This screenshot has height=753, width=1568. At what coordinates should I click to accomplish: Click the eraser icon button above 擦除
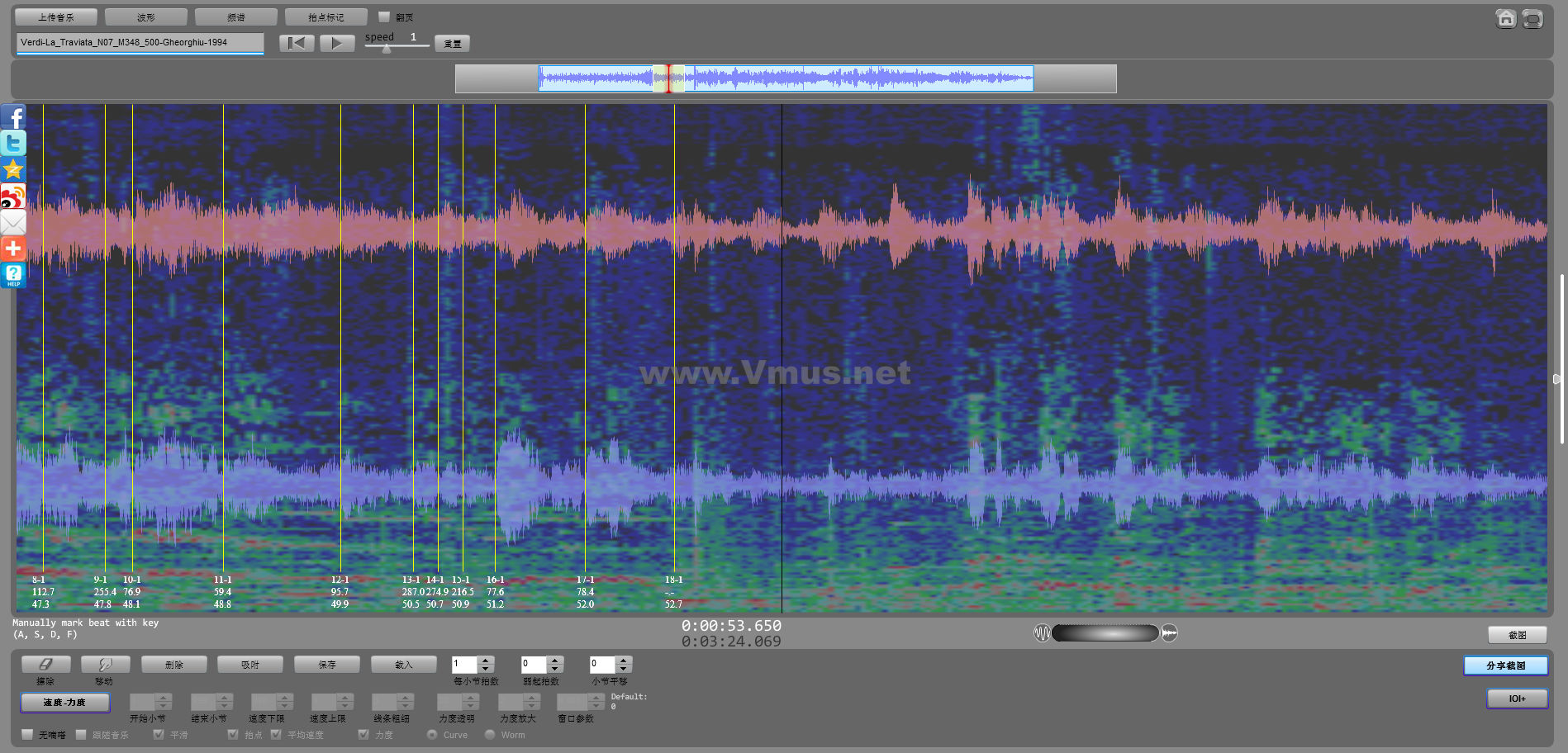pyautogui.click(x=45, y=664)
